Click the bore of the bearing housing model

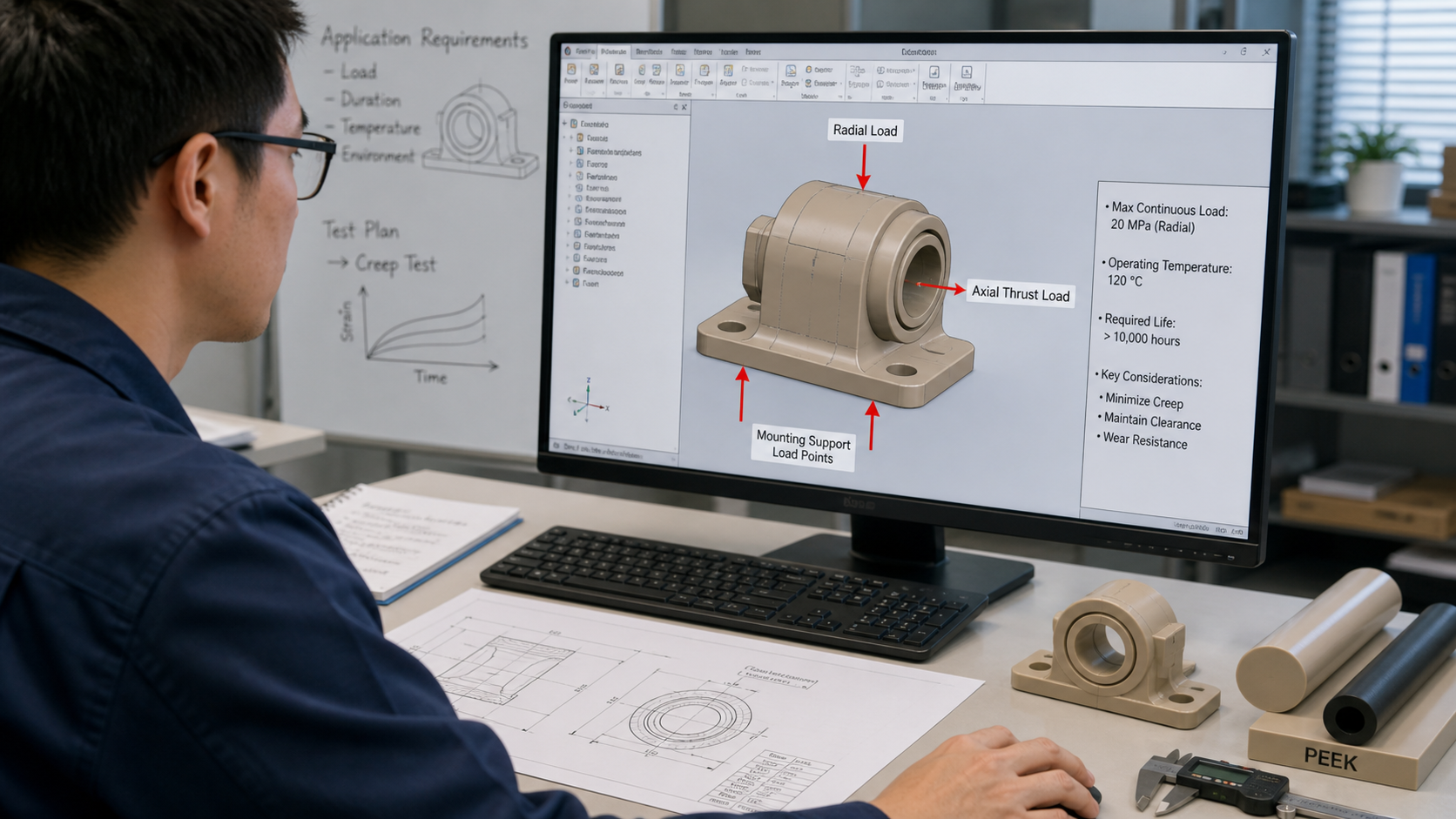coord(920,280)
